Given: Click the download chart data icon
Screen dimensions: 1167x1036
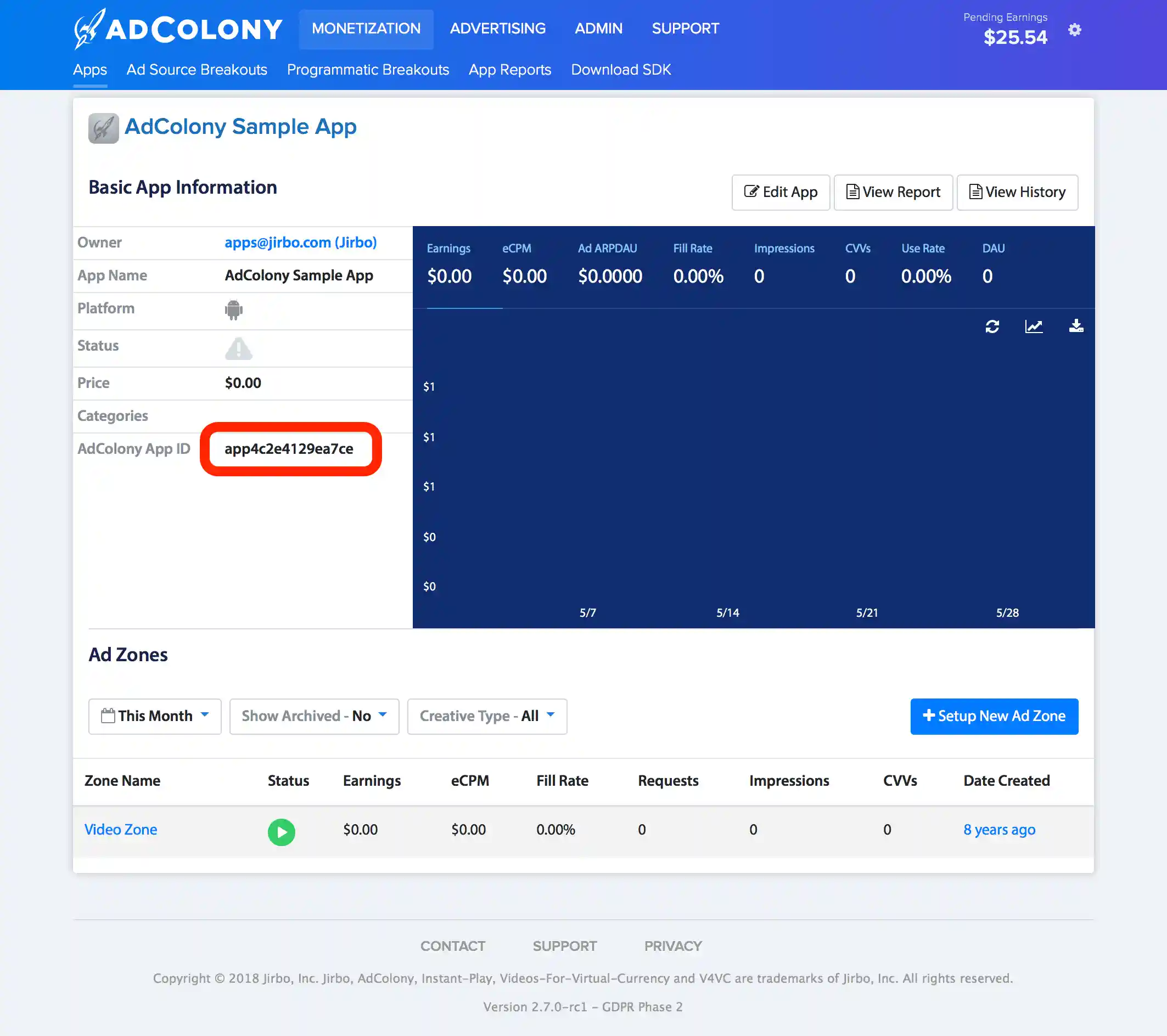Looking at the screenshot, I should pos(1076,326).
